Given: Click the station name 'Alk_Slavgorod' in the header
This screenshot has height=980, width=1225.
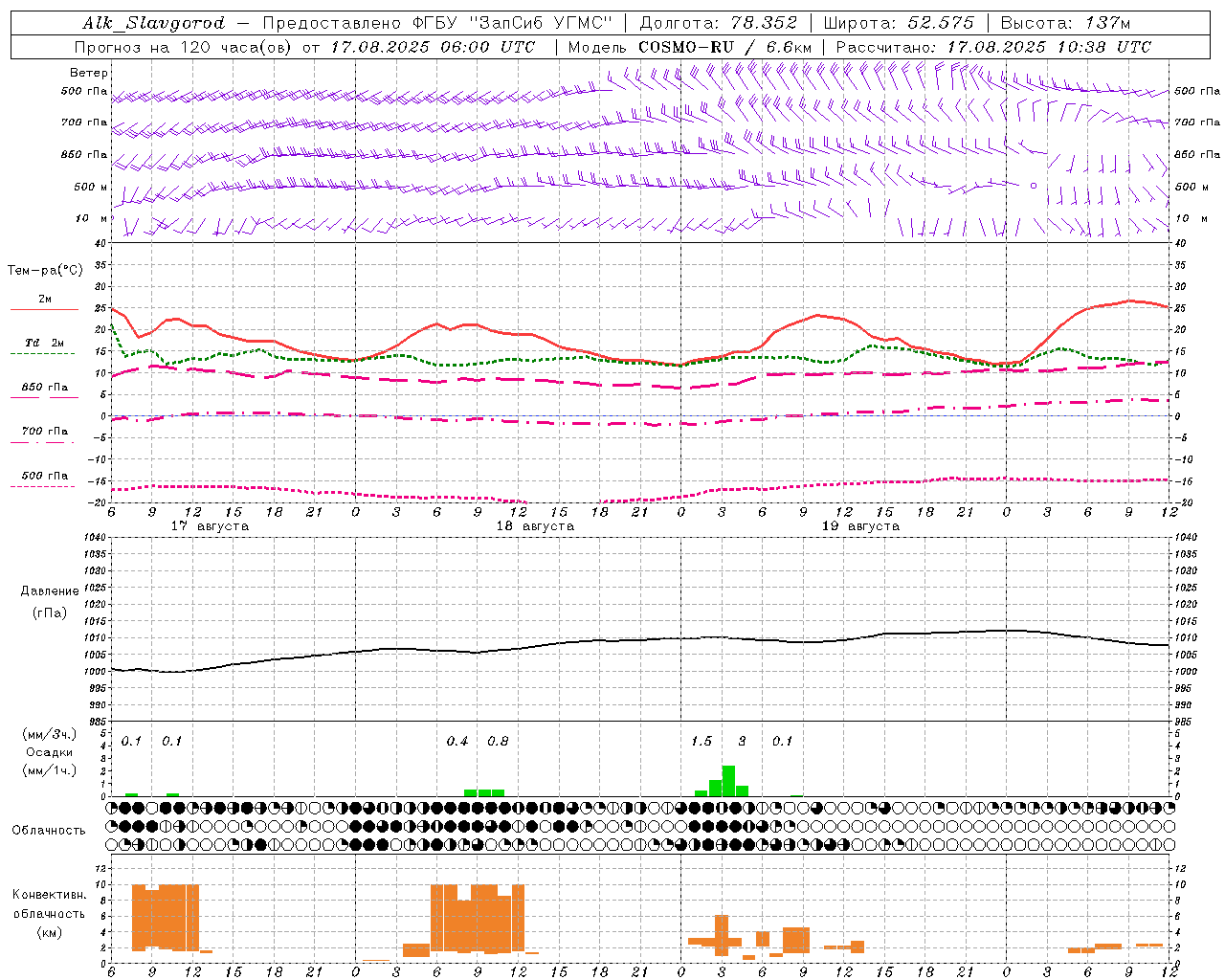Looking at the screenshot, I should coord(154,24).
